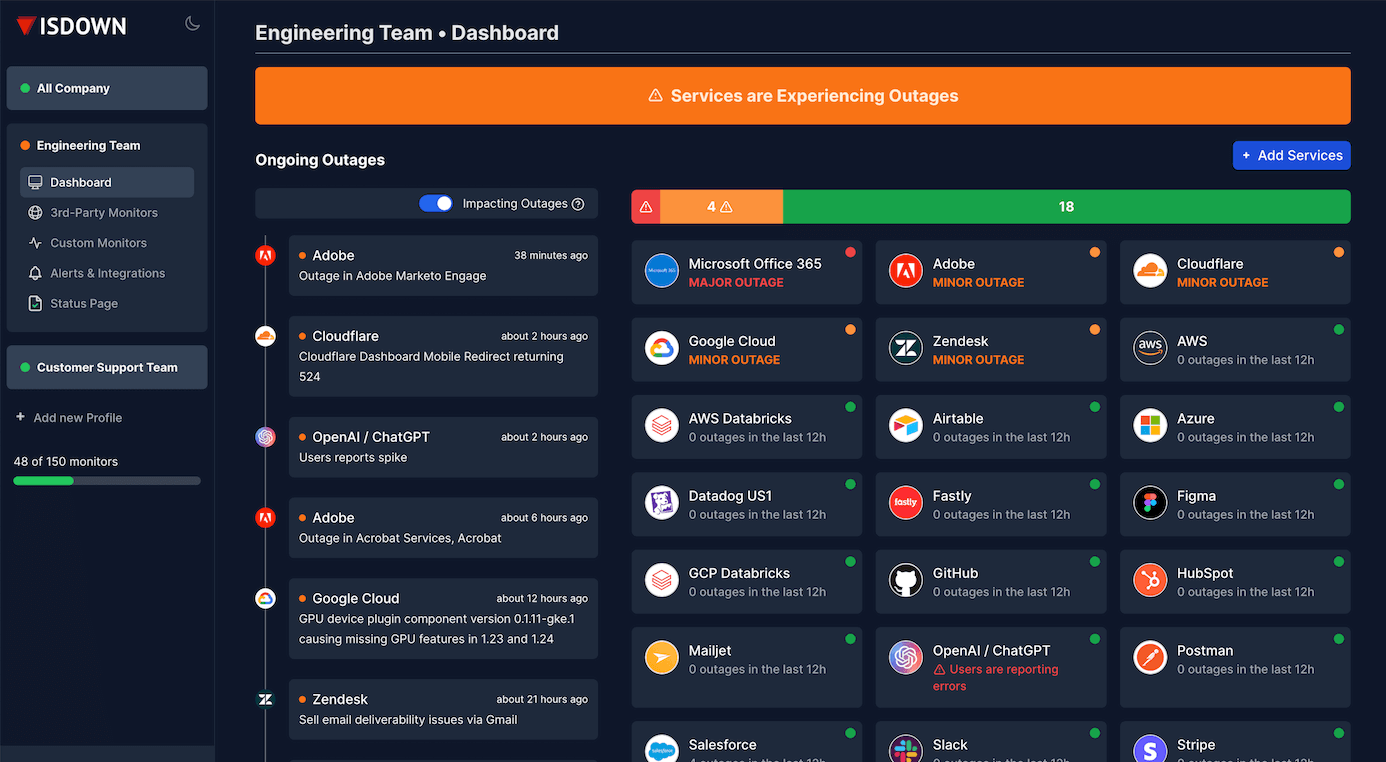
Task: Click the Datadog US1 logo icon
Action: tap(662, 503)
